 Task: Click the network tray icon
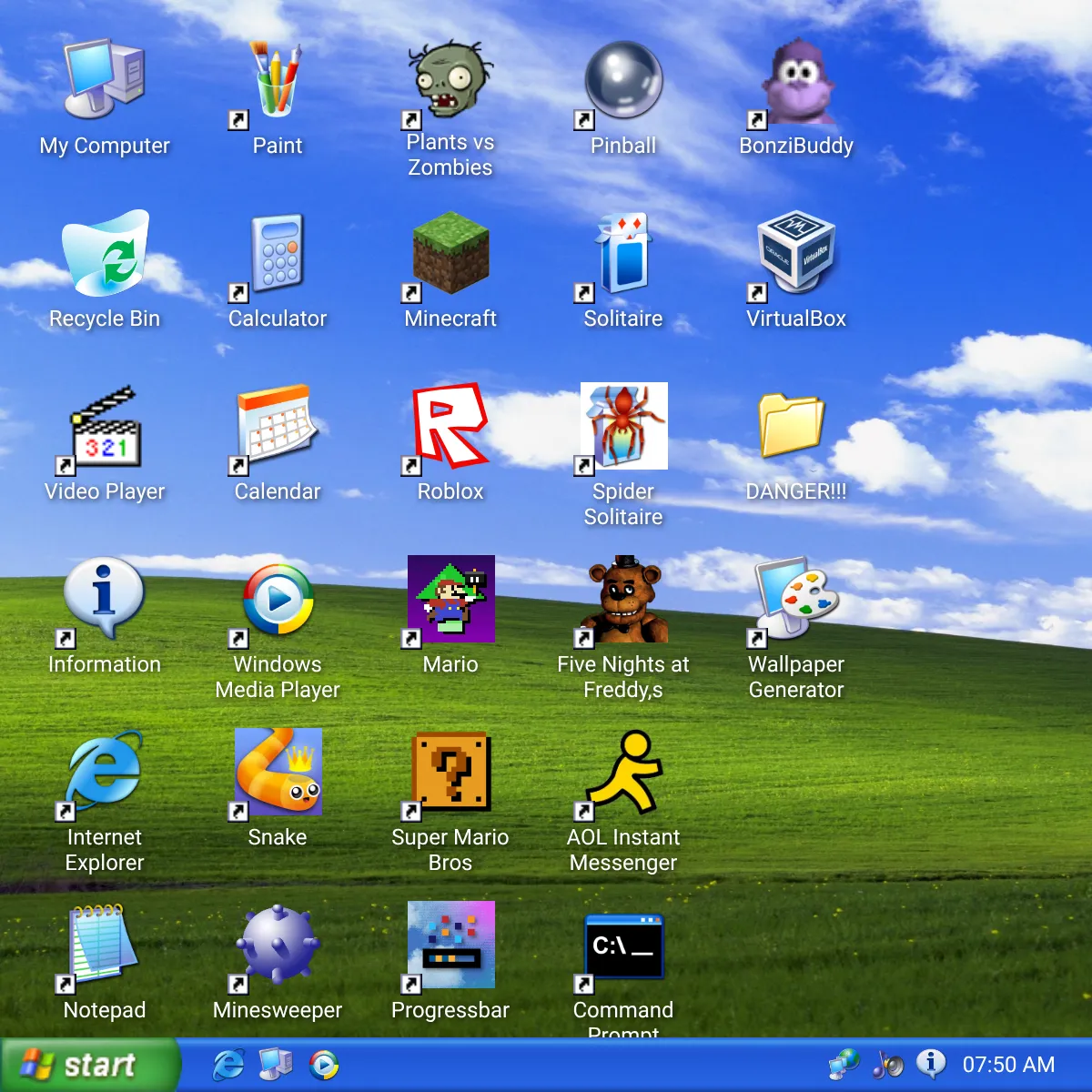[844, 1065]
